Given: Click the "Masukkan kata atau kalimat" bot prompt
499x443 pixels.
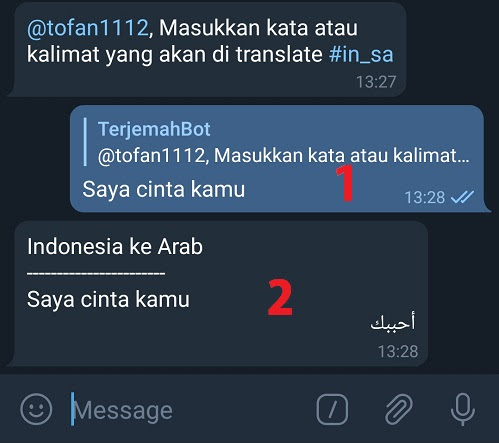Looking at the screenshot, I should (x=210, y=41).
